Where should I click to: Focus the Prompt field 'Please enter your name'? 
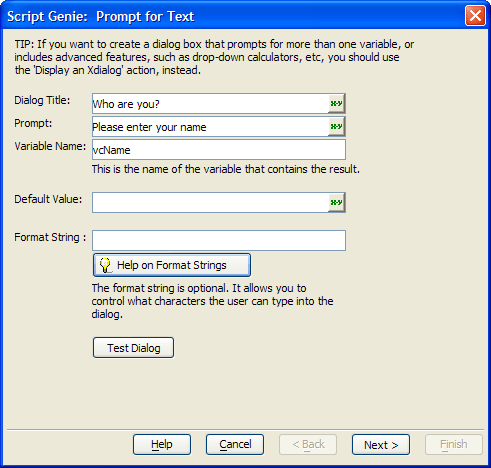point(210,127)
